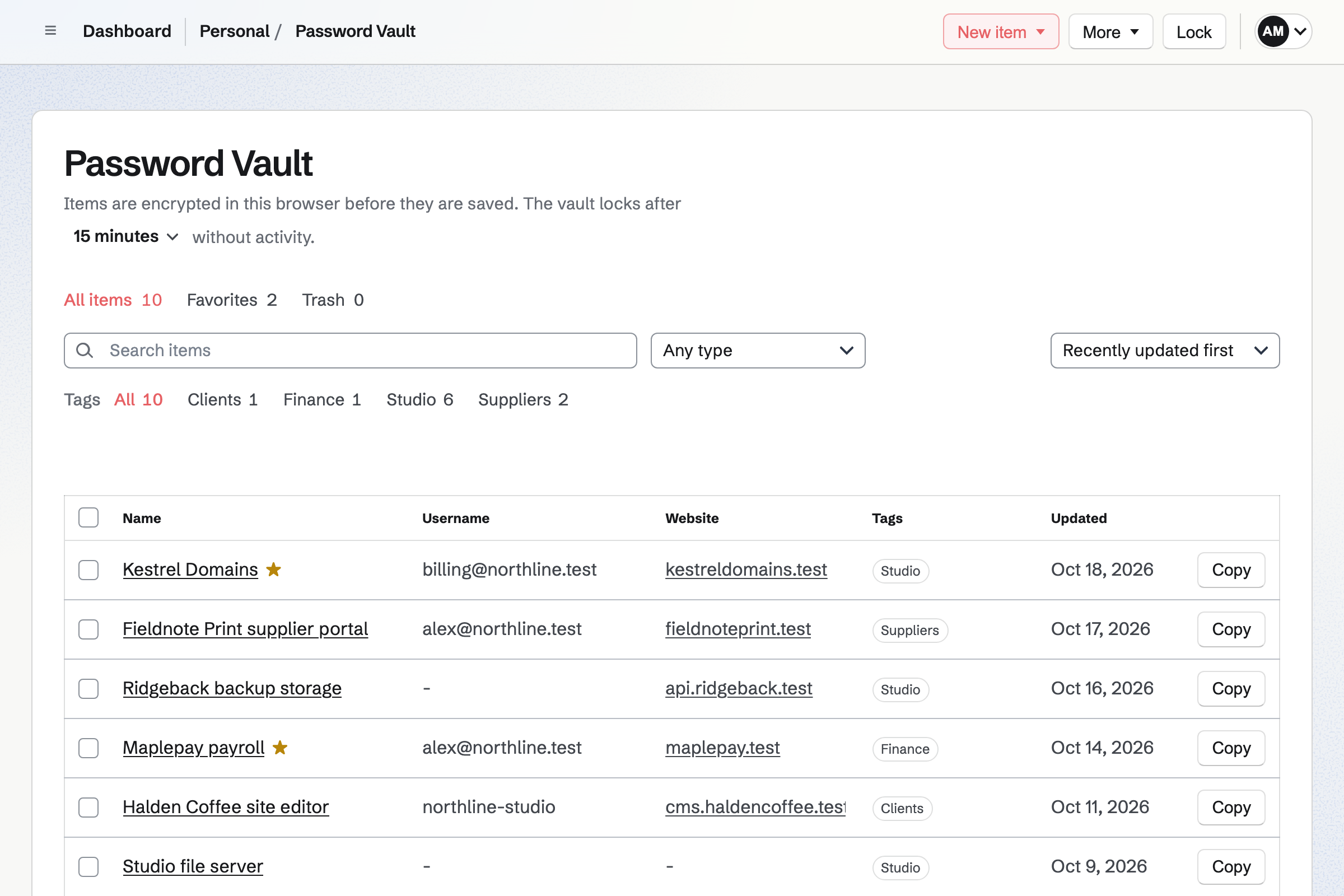The height and width of the screenshot is (896, 1344).
Task: Filter by the Clients tag
Action: [222, 399]
